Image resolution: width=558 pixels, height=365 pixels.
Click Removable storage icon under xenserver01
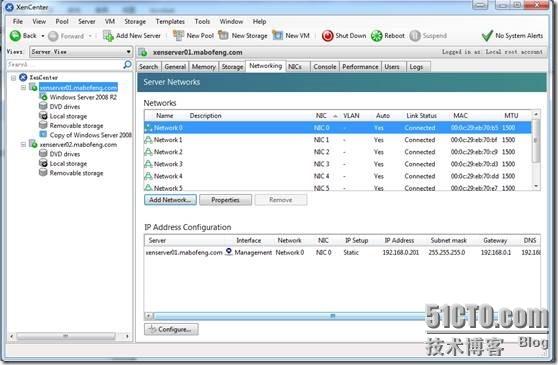(43, 125)
